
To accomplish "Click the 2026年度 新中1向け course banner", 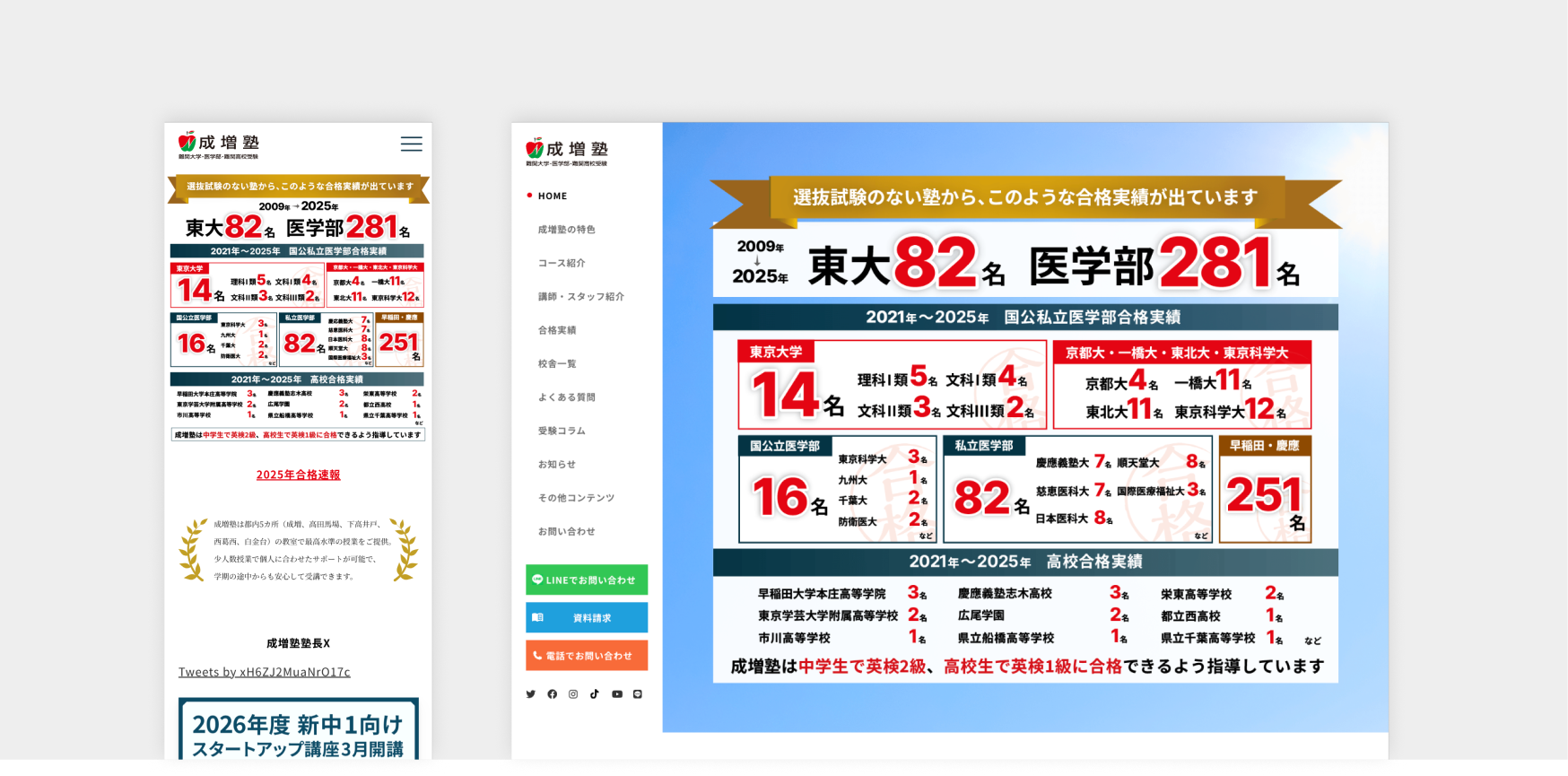I will pos(298,728).
